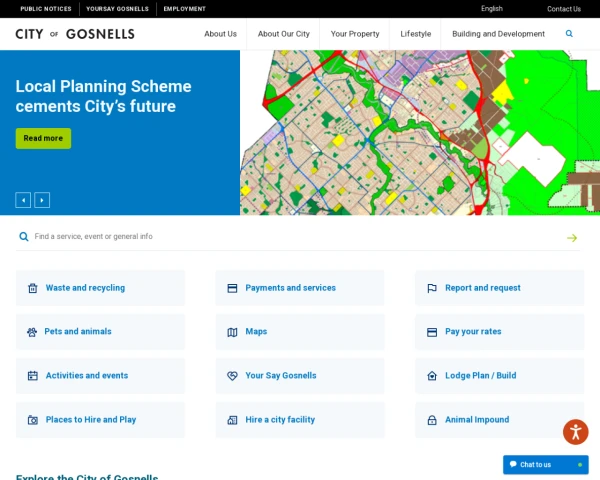Click the calendar icon beside Activities and events
This screenshot has width=600, height=480.
click(x=33, y=376)
